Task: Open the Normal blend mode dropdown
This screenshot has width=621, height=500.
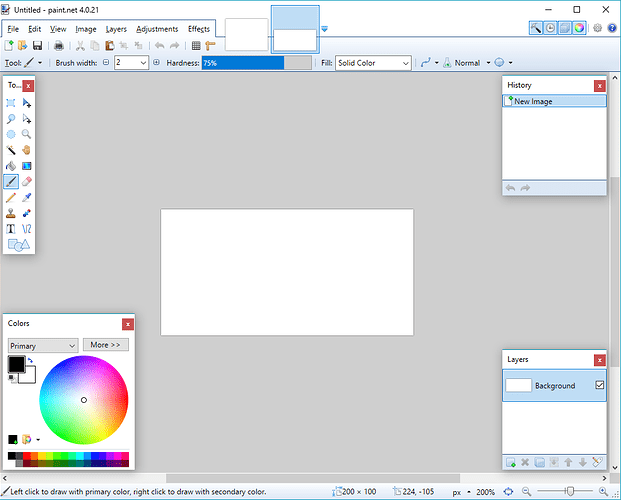Action: [488, 63]
